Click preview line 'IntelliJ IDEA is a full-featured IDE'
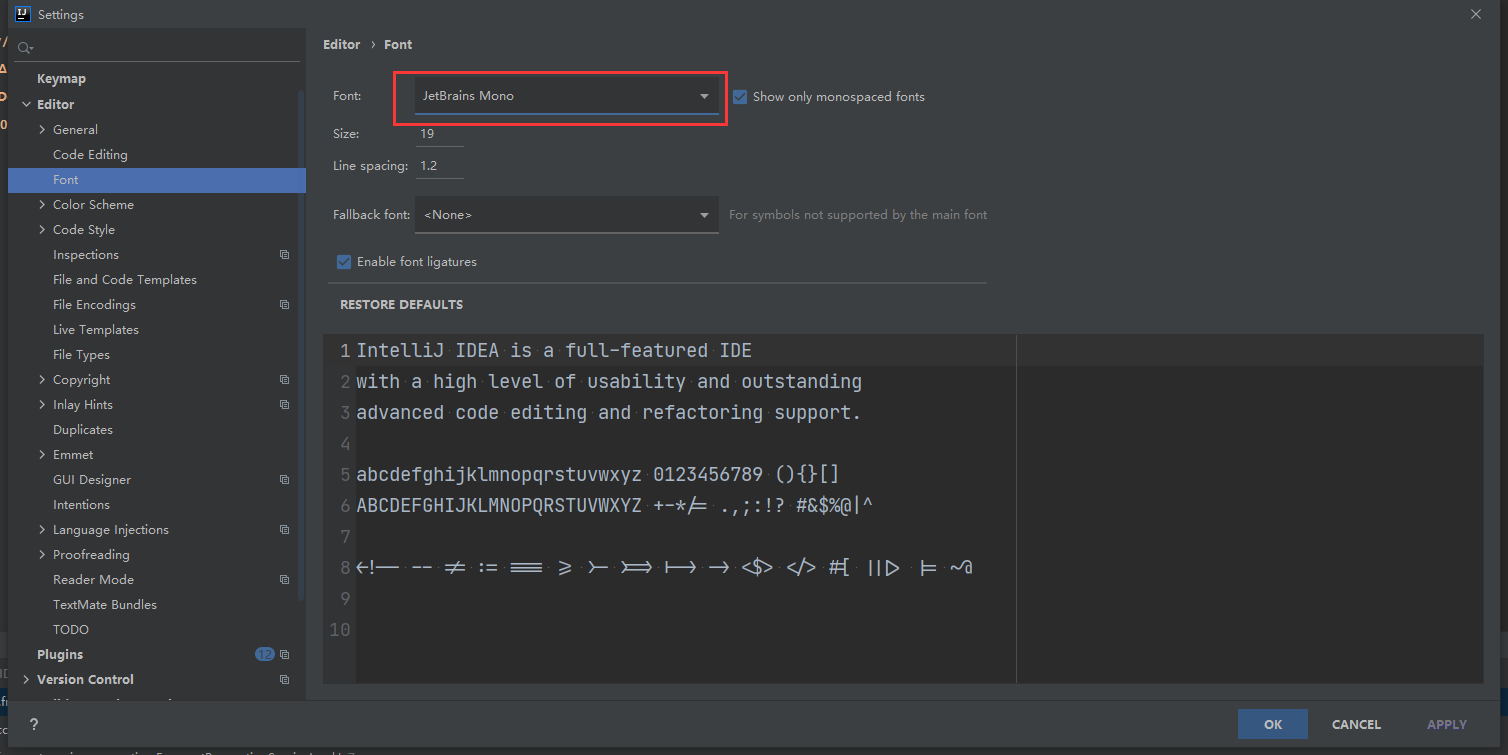This screenshot has width=1508, height=755. tap(554, 351)
